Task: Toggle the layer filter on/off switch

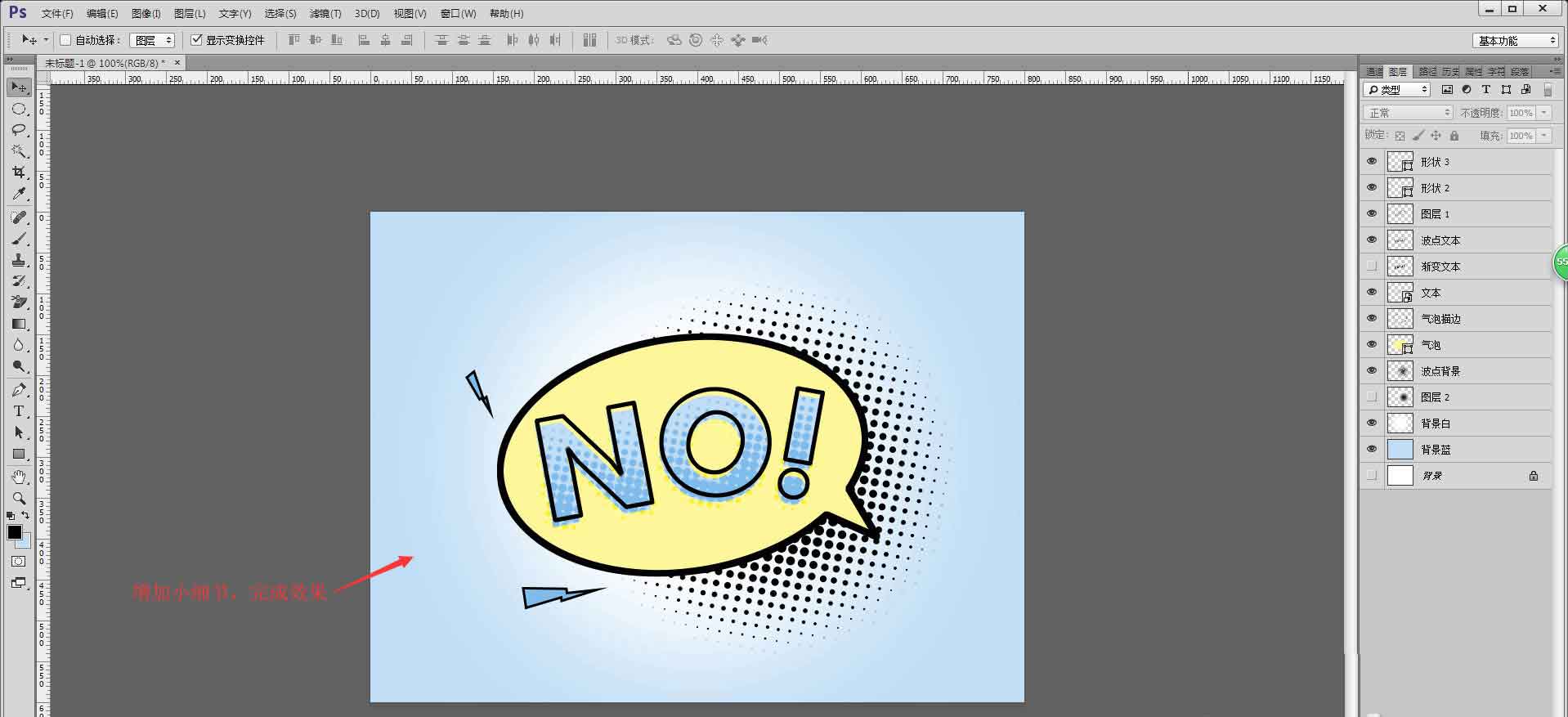Action: tap(1548, 90)
